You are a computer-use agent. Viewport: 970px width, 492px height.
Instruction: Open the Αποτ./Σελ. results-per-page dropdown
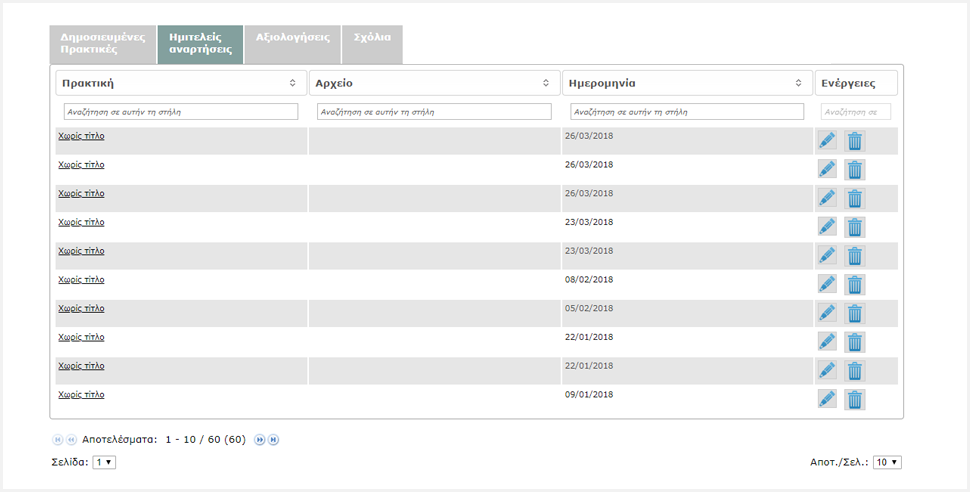point(887,462)
